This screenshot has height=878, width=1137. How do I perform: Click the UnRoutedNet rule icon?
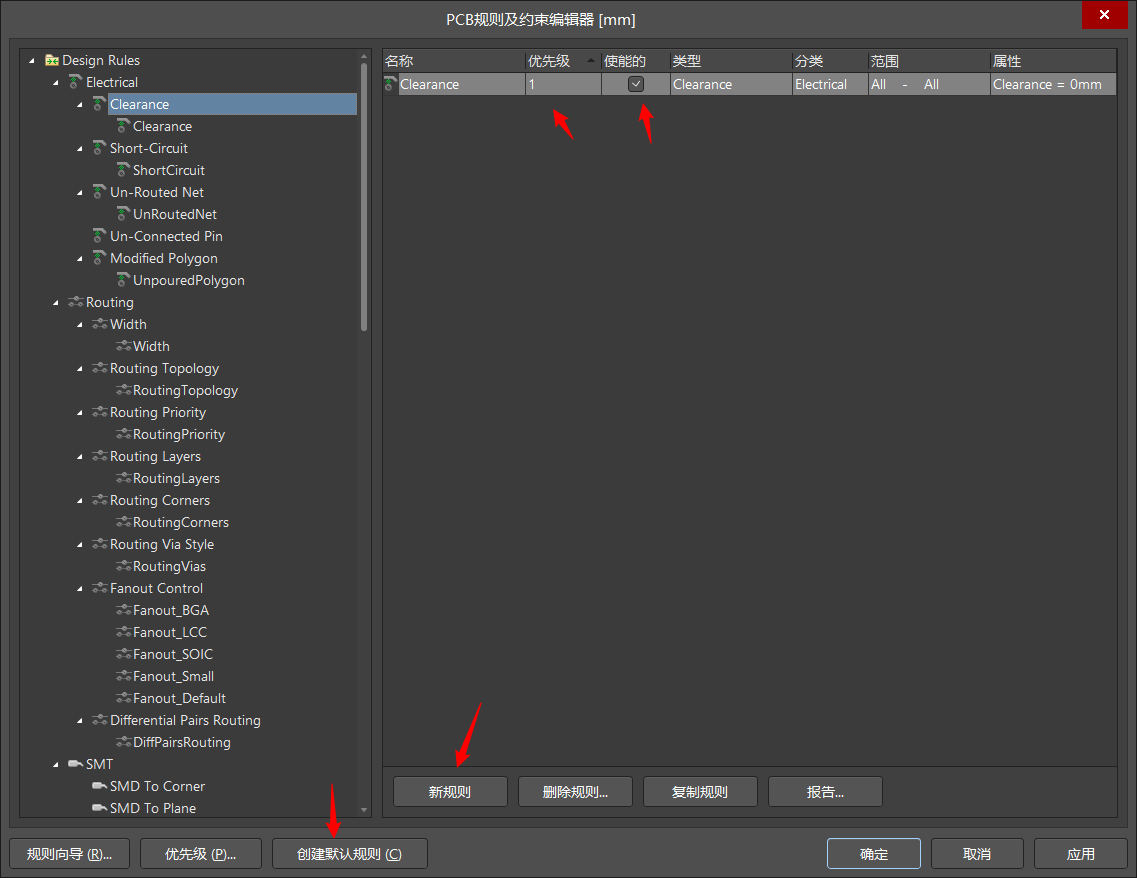[123, 214]
